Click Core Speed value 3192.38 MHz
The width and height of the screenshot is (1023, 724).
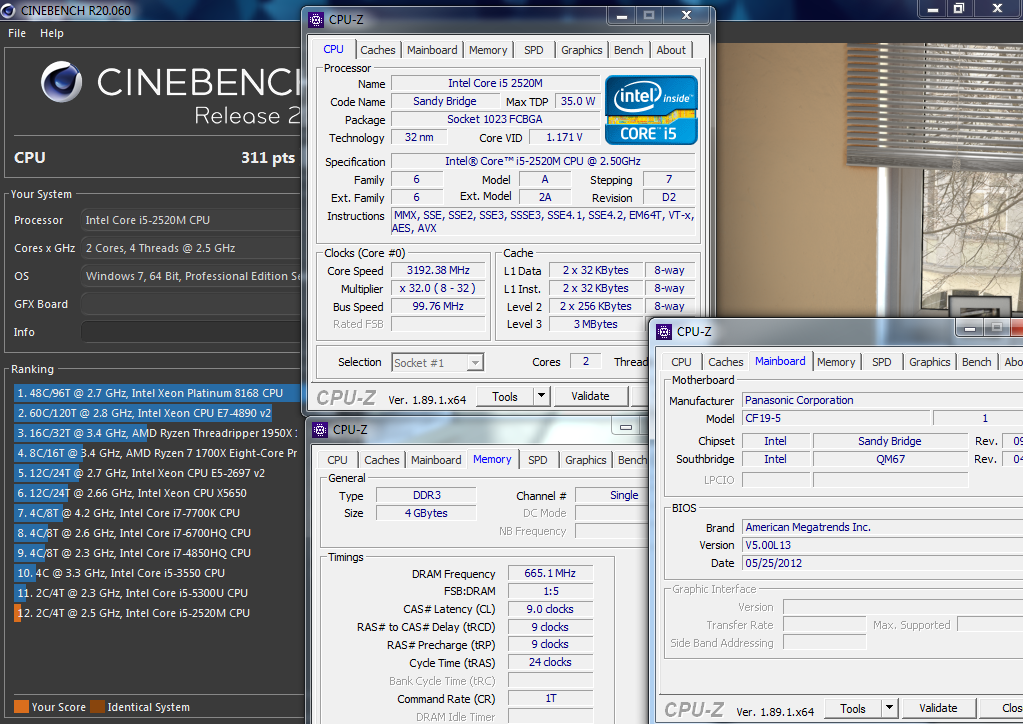point(438,271)
